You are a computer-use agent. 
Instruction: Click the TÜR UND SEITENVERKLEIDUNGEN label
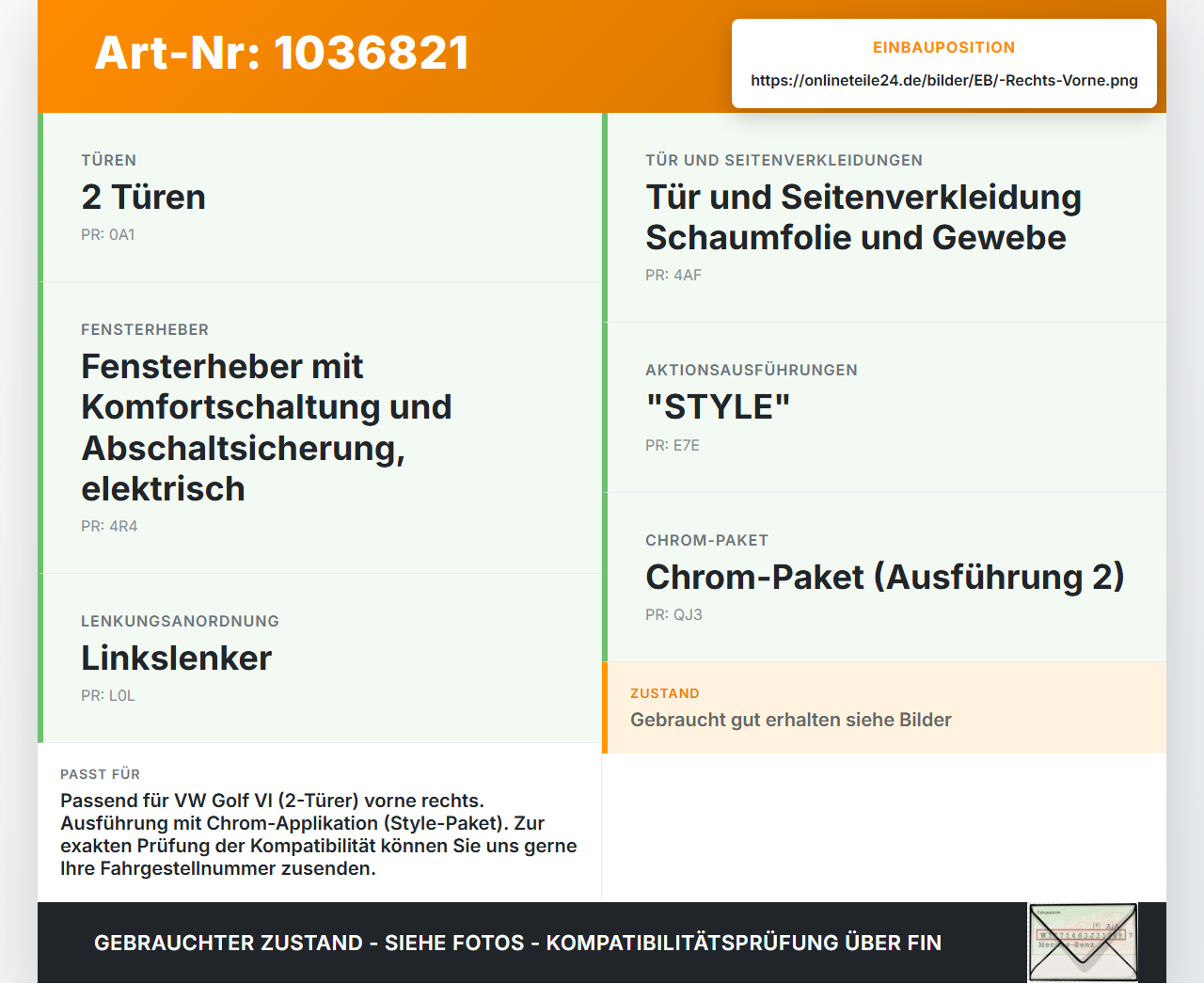[x=784, y=161]
